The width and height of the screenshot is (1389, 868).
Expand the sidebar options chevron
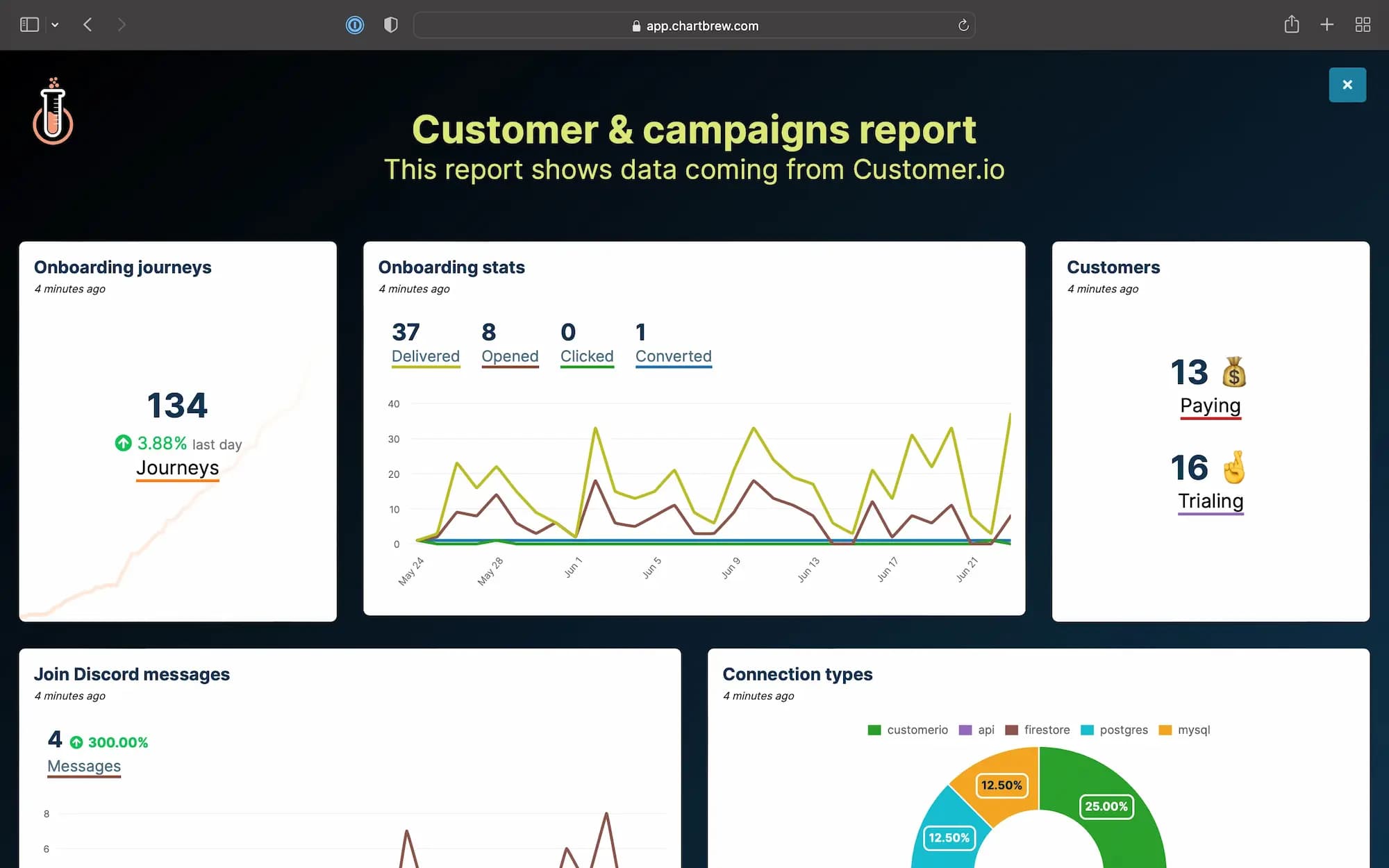pyautogui.click(x=55, y=25)
